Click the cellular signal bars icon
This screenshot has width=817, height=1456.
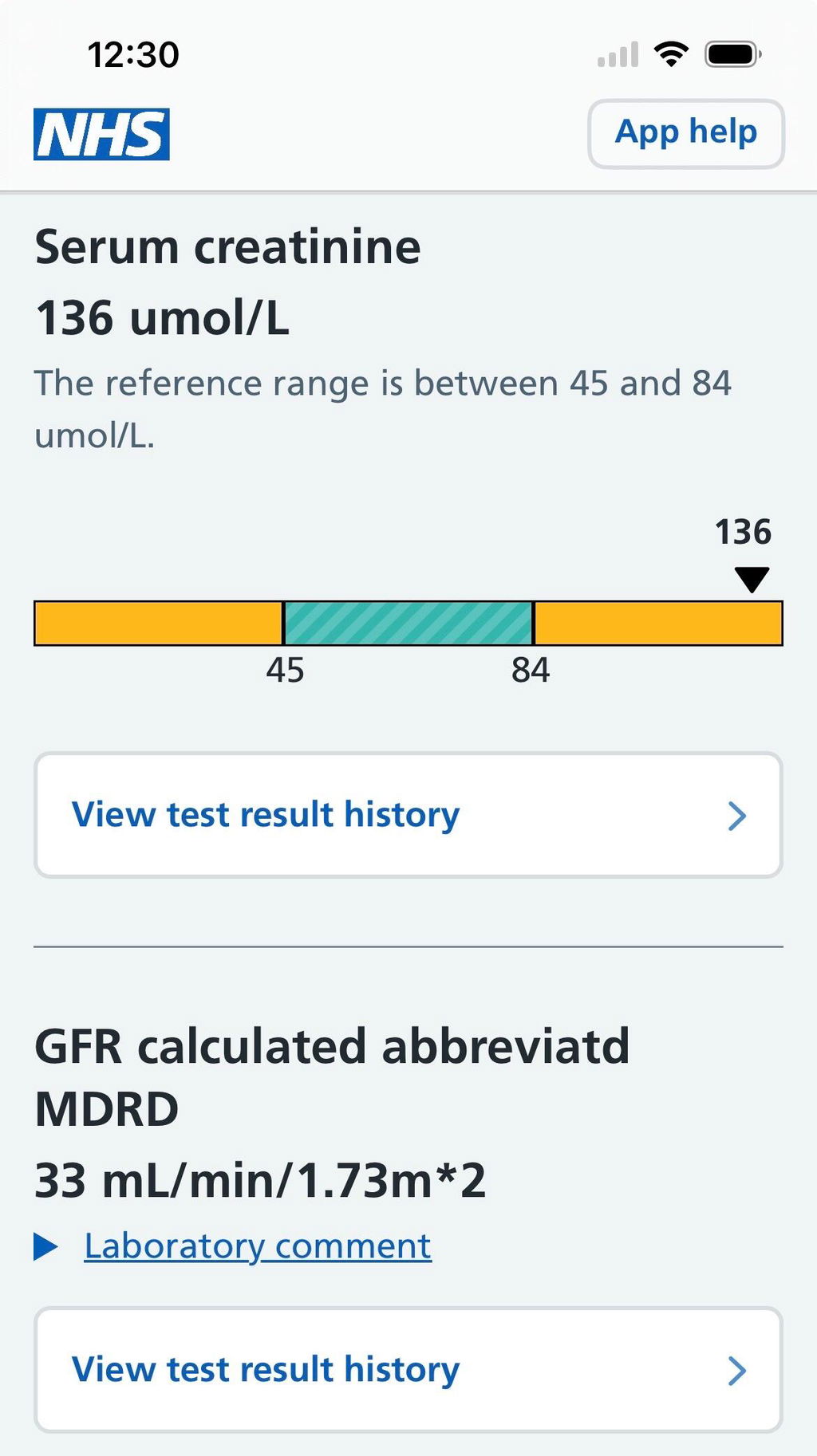tap(618, 54)
